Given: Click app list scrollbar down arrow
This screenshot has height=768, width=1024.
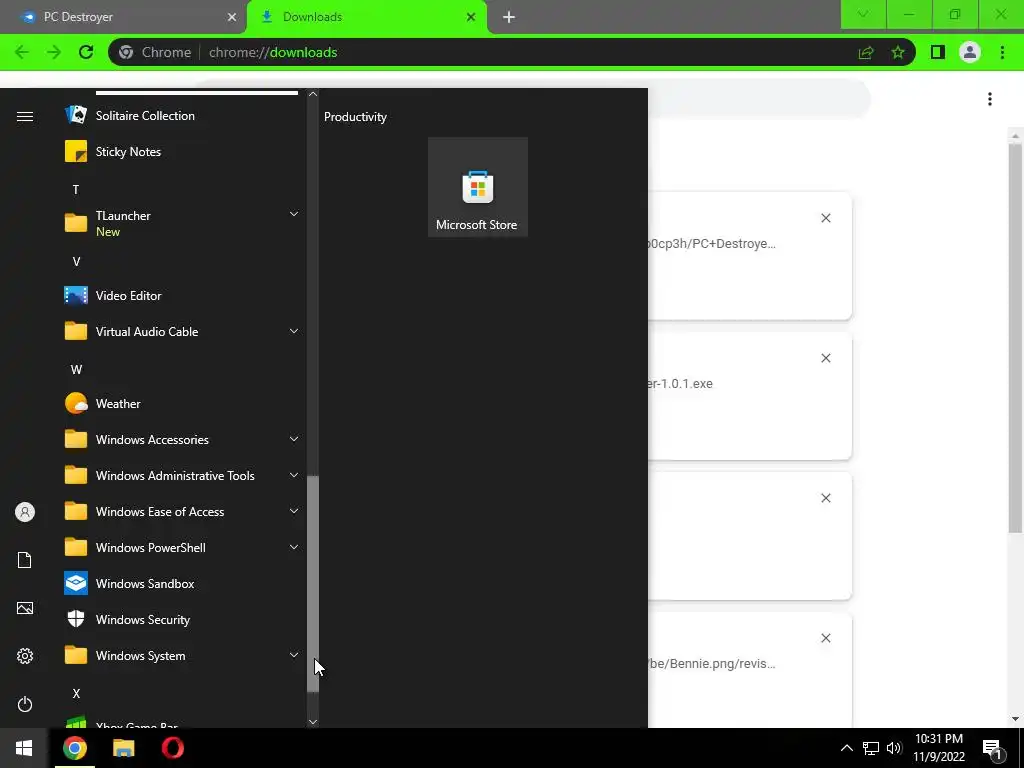Looking at the screenshot, I should pos(313,722).
